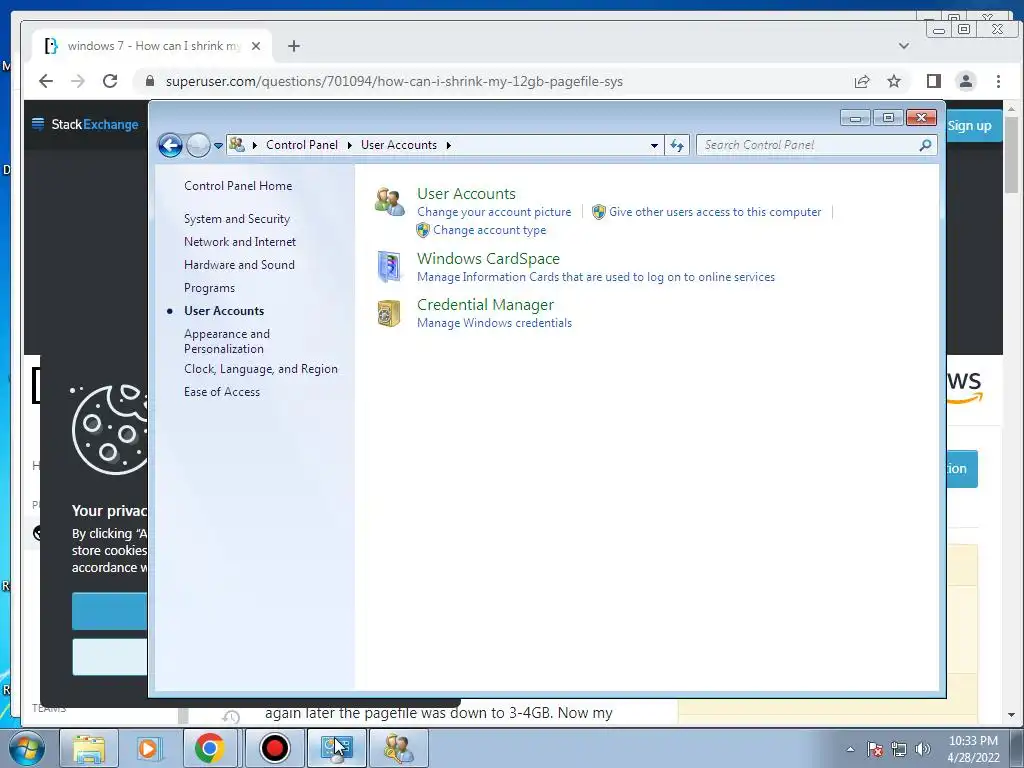Open Windows CardSpace heading link
The width and height of the screenshot is (1024, 768).
488,259
